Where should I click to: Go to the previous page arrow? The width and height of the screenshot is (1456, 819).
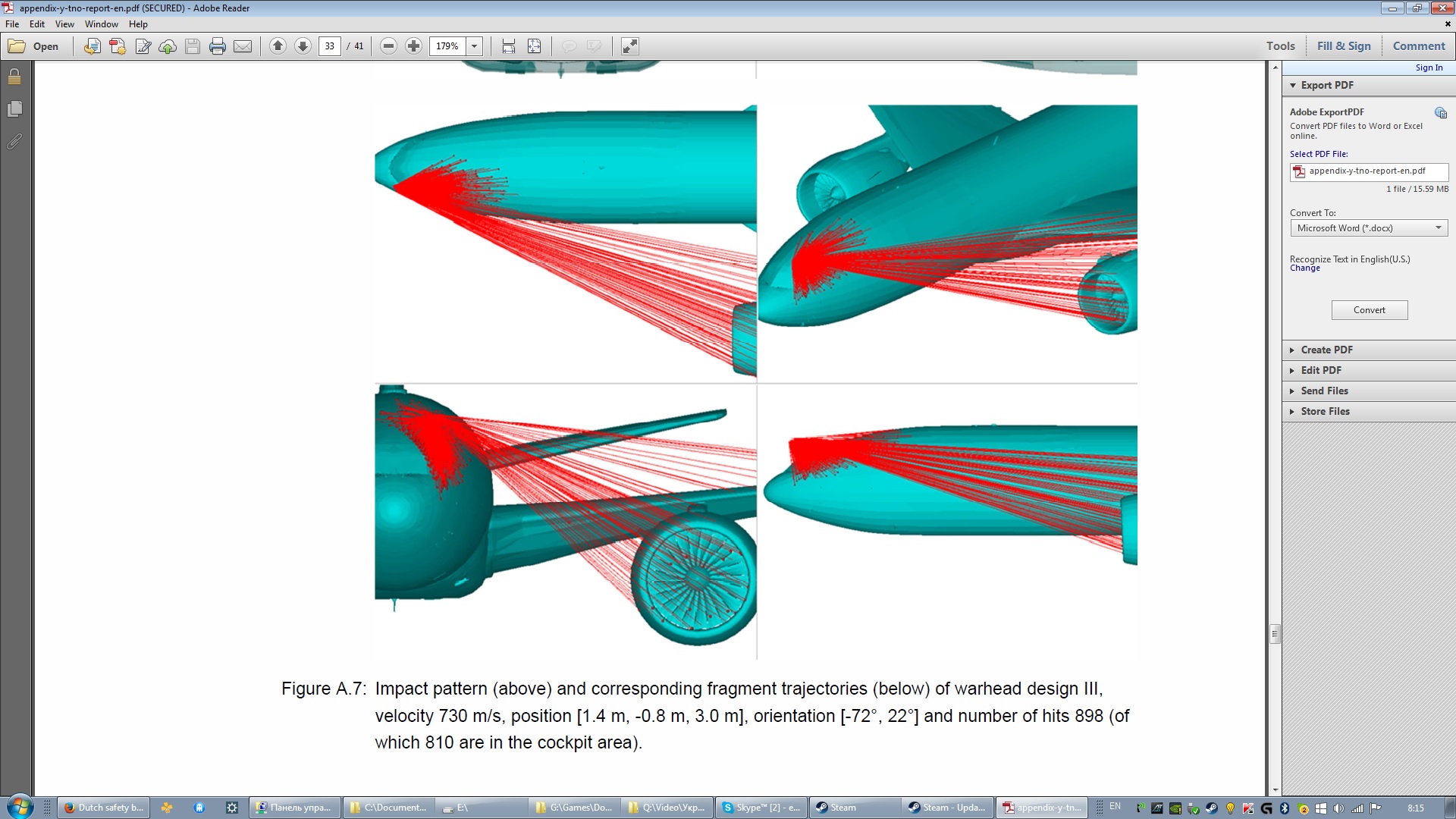coord(278,46)
